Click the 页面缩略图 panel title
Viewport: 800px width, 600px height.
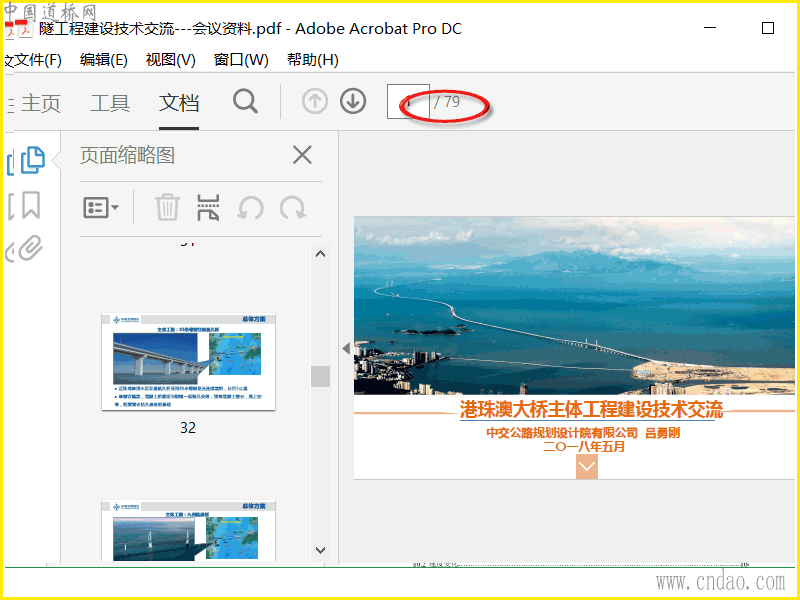[x=128, y=155]
